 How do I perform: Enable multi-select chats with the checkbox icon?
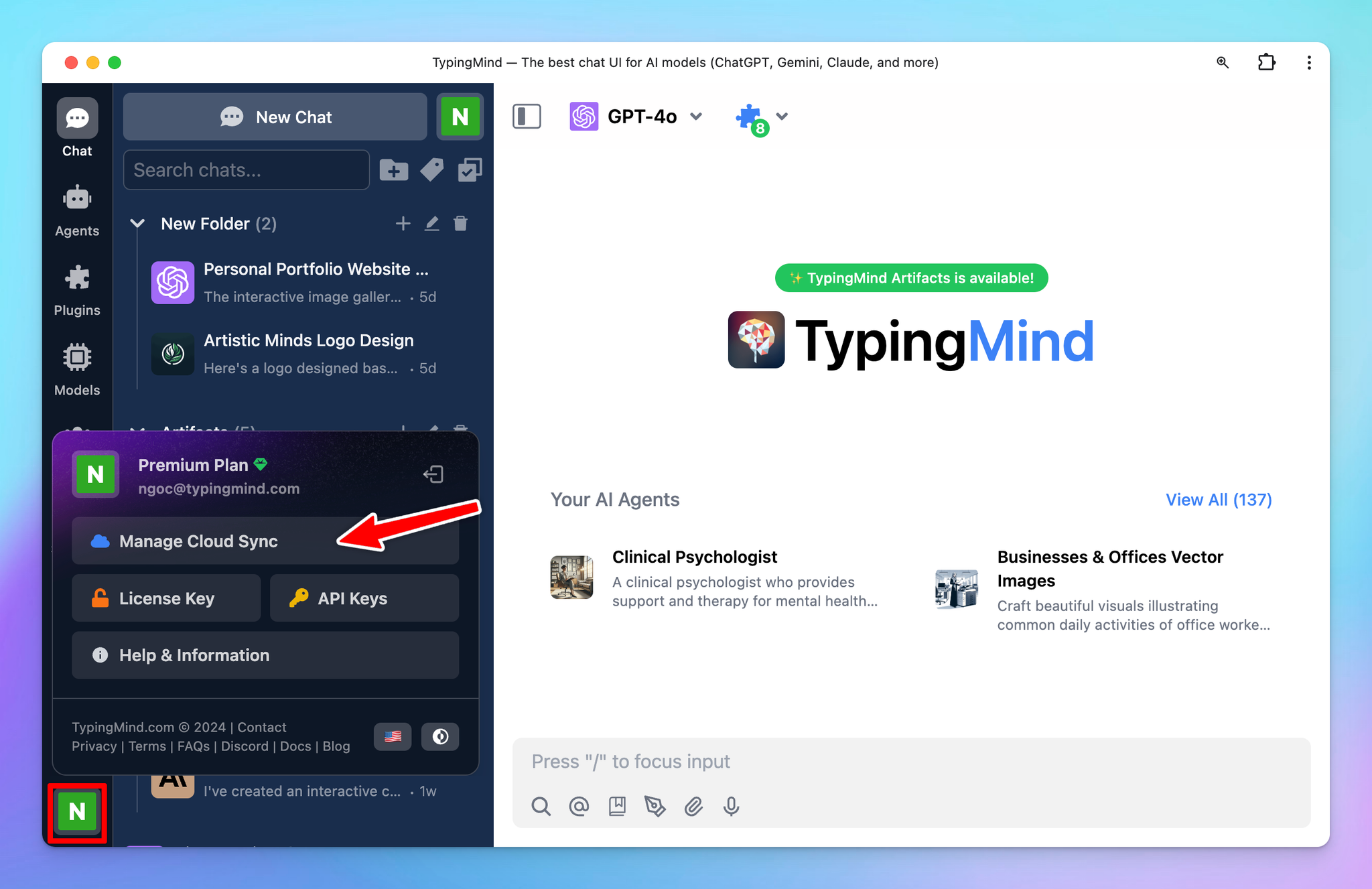470,170
